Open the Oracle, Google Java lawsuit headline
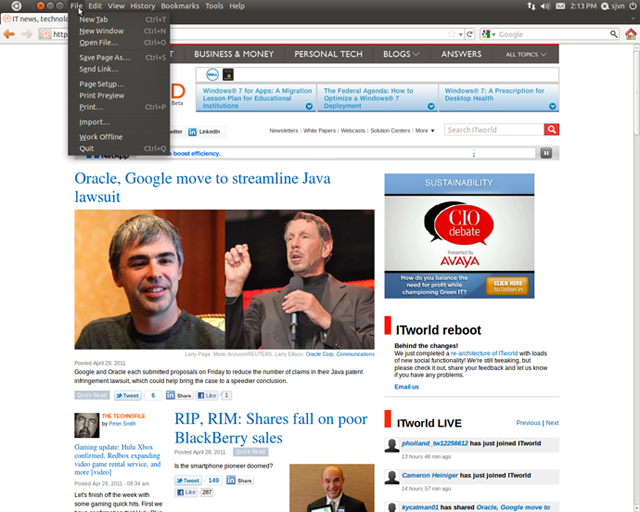This screenshot has width=640, height=512. coord(202,187)
